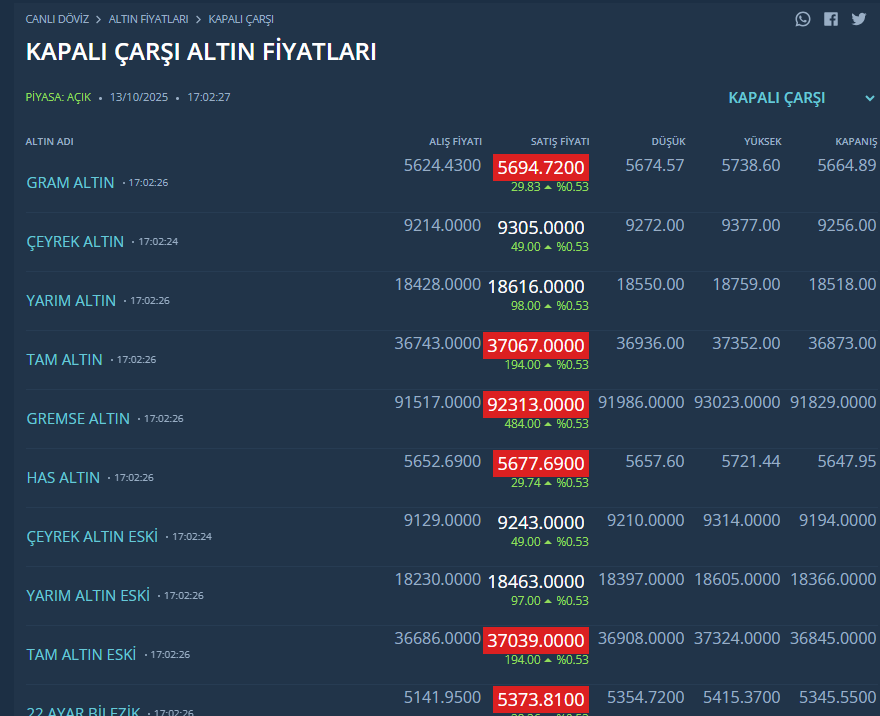Click the ALIŞ FİYATI column header

[455, 142]
